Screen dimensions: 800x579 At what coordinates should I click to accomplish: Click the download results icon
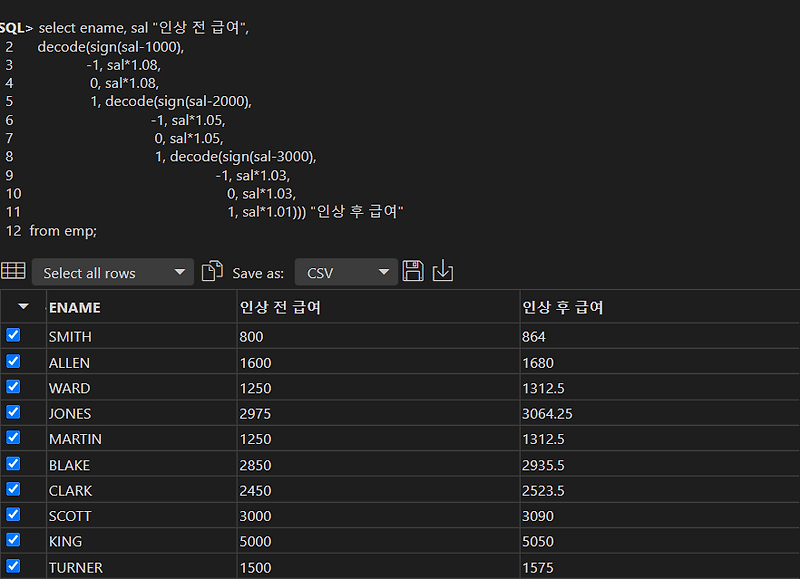click(x=443, y=270)
